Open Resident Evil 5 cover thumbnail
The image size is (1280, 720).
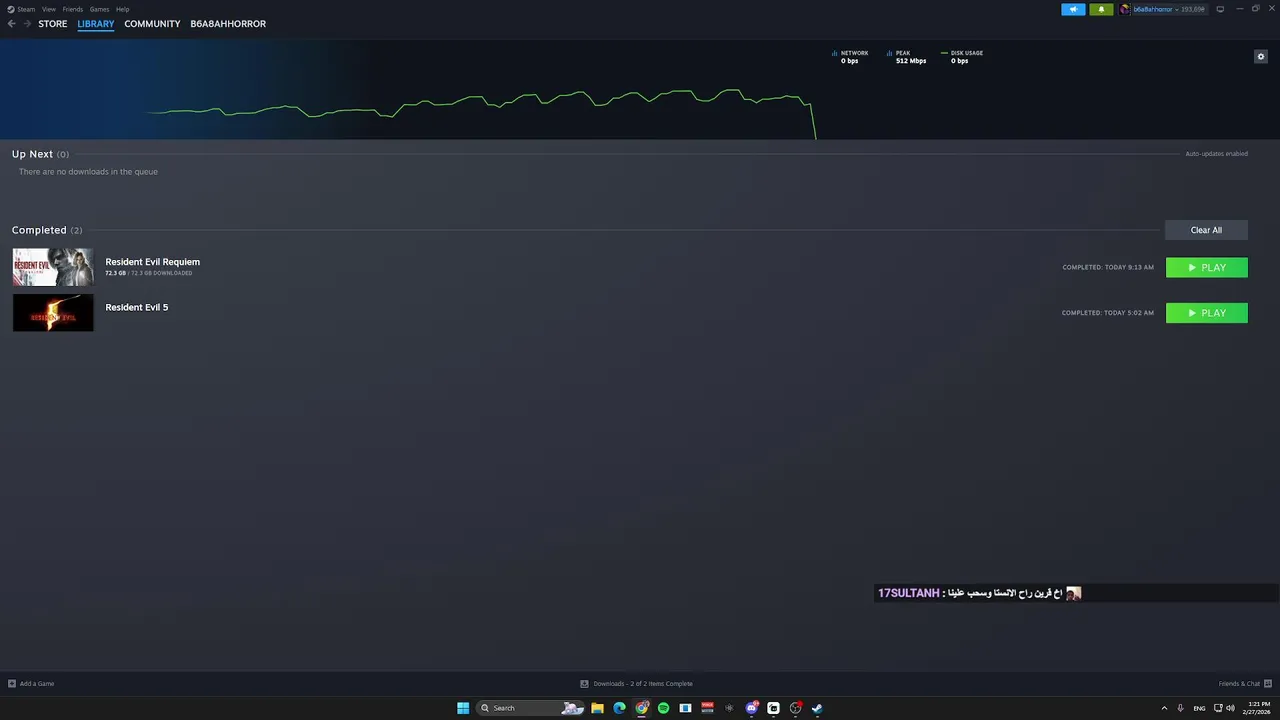click(53, 313)
